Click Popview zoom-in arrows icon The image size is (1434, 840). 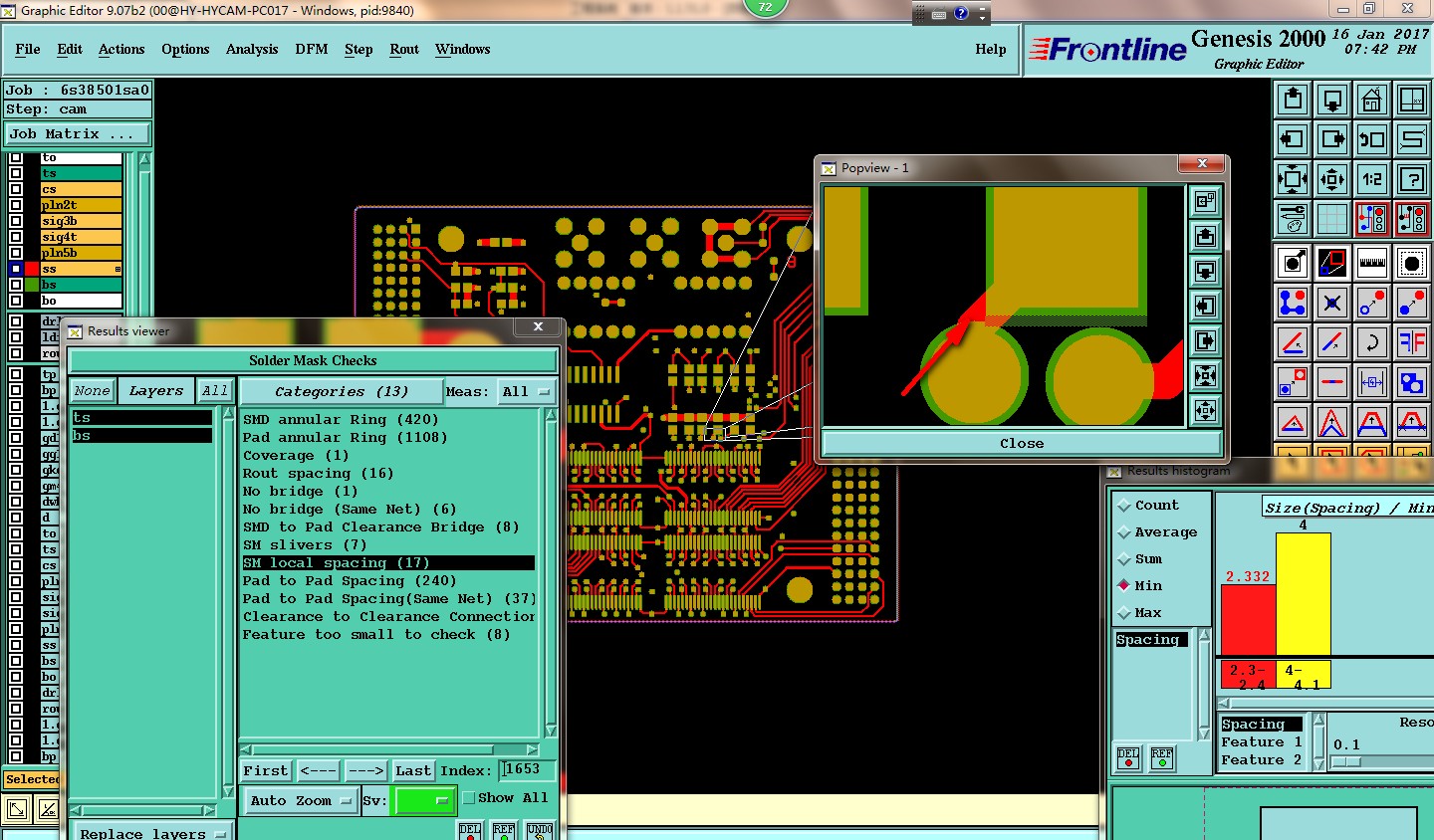coord(1205,375)
